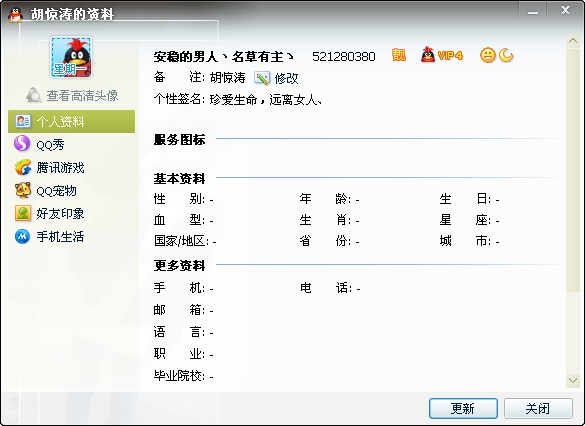
Task: Click the 更多资料 section header
Action: point(179,266)
